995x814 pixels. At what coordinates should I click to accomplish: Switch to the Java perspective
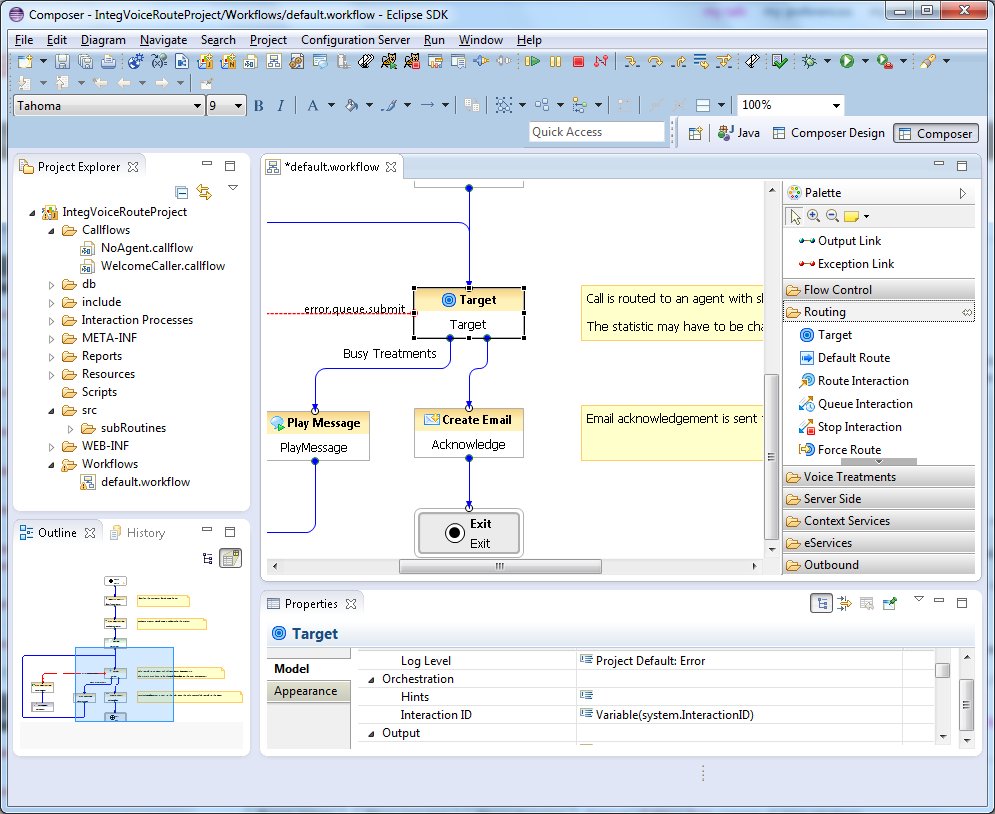tap(739, 133)
